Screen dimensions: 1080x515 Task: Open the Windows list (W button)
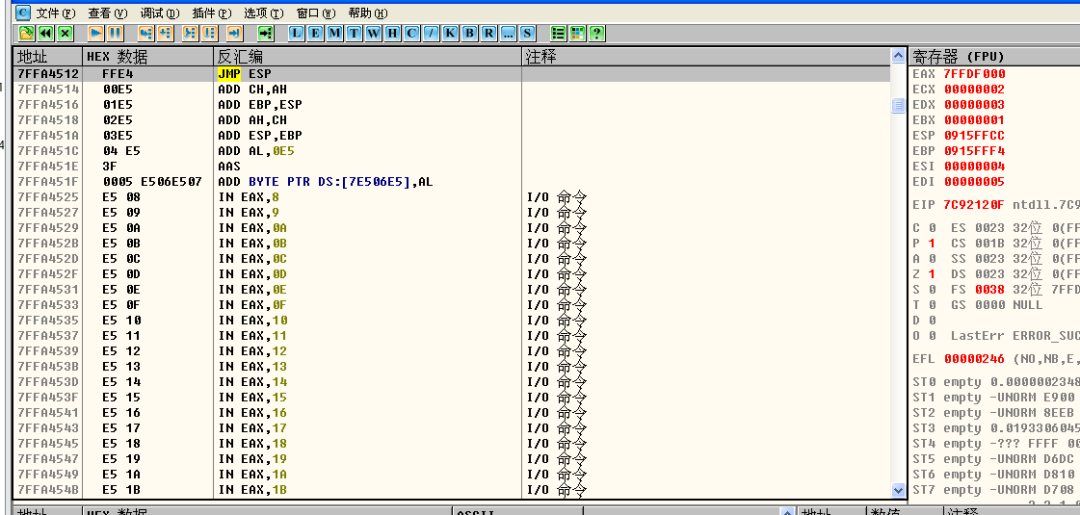click(373, 33)
